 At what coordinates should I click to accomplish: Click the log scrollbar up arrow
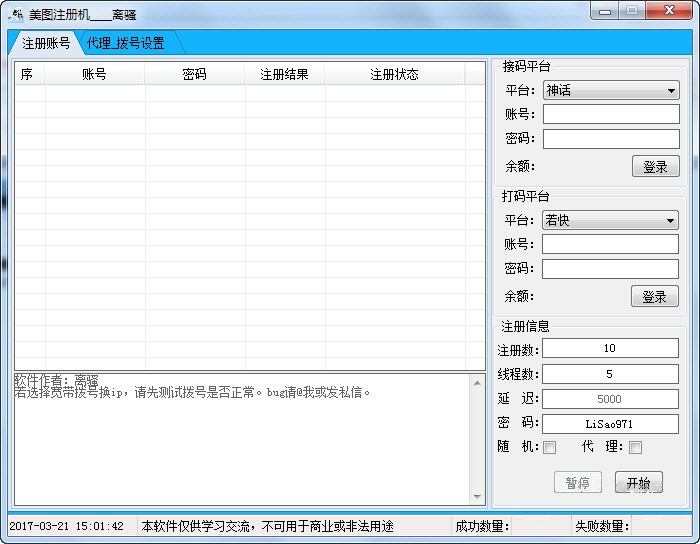point(477,383)
